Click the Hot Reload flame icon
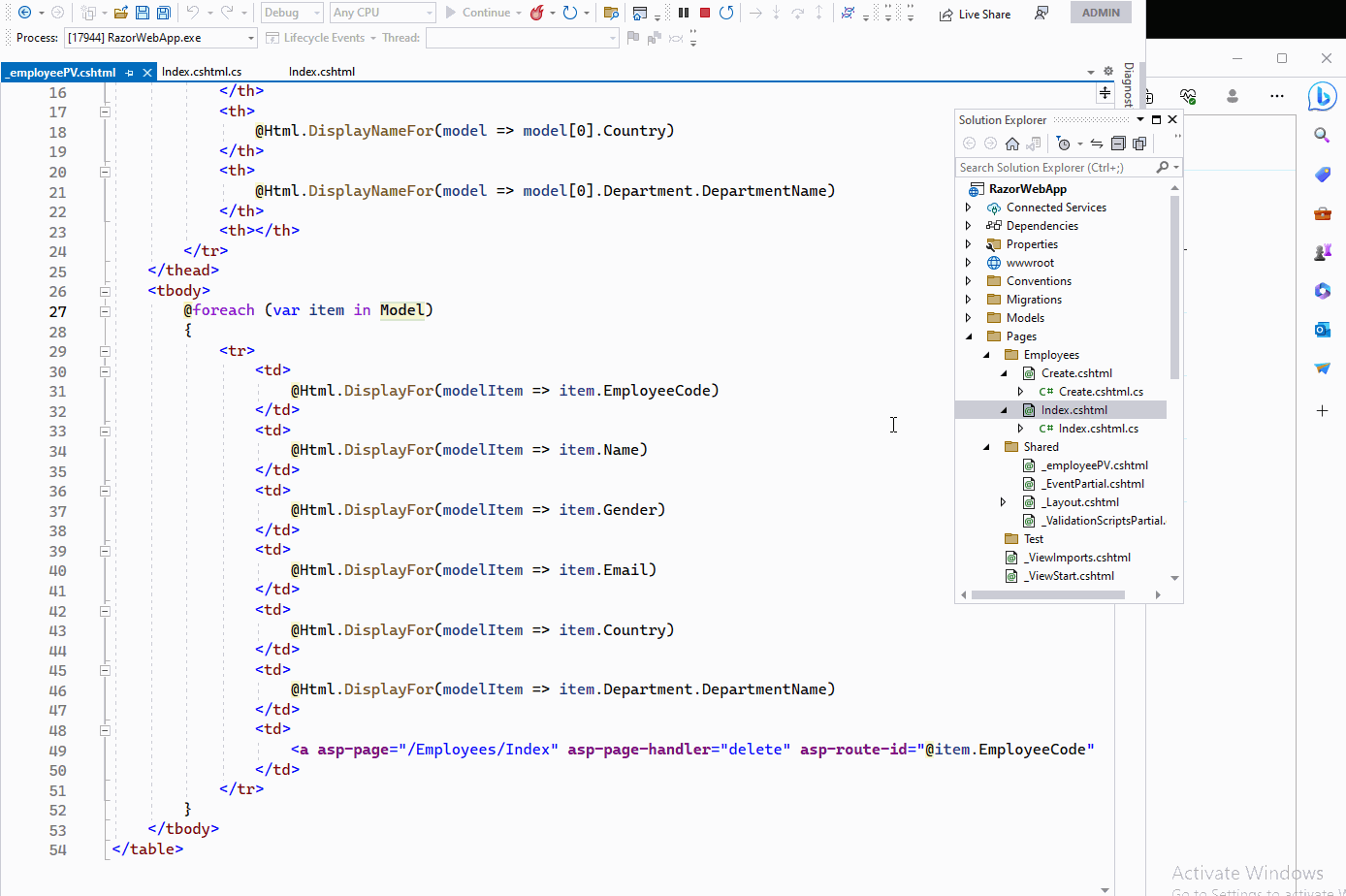The image size is (1346, 896). coord(536,13)
